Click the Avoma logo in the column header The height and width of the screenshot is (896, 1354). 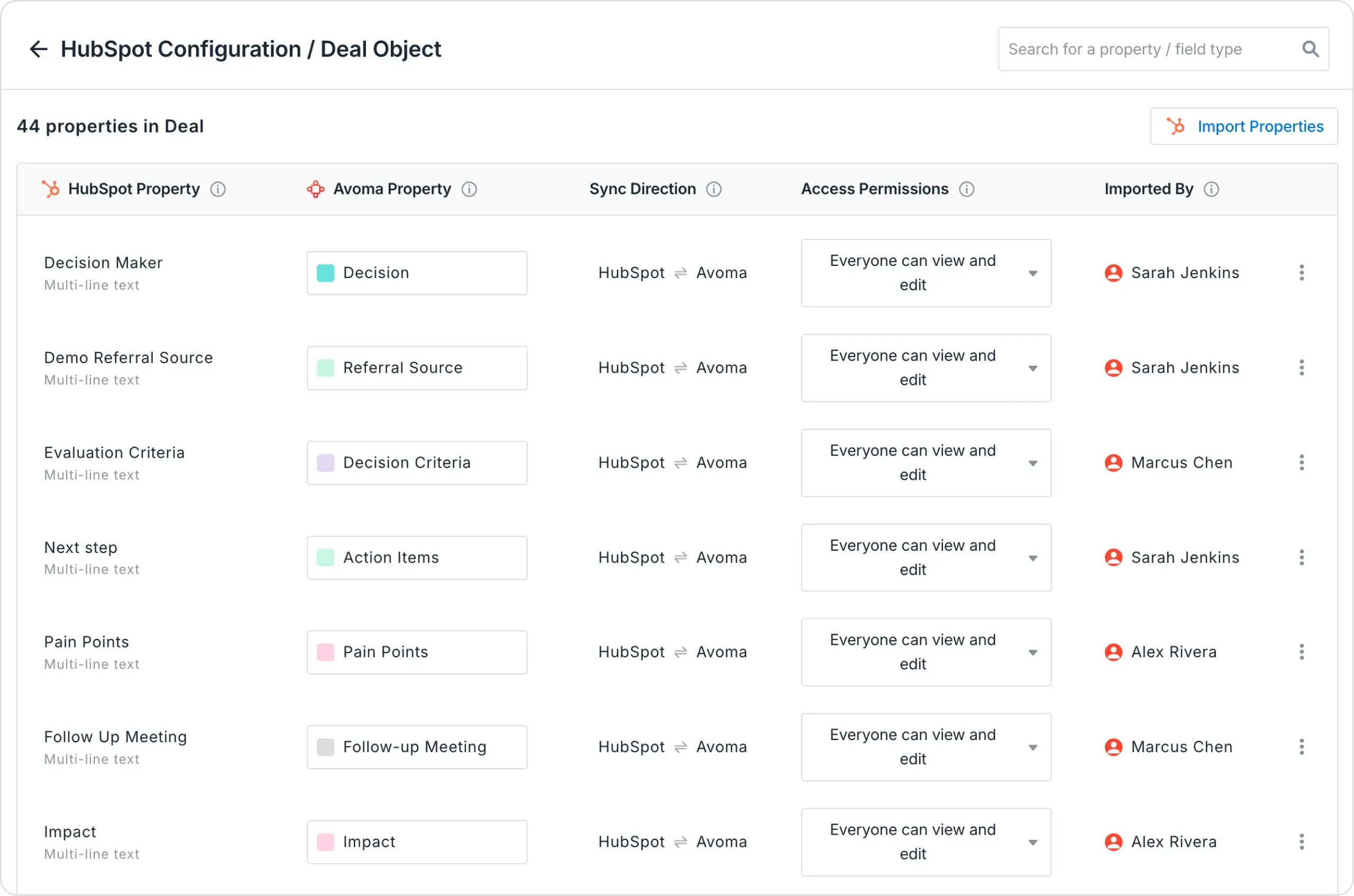[x=316, y=189]
